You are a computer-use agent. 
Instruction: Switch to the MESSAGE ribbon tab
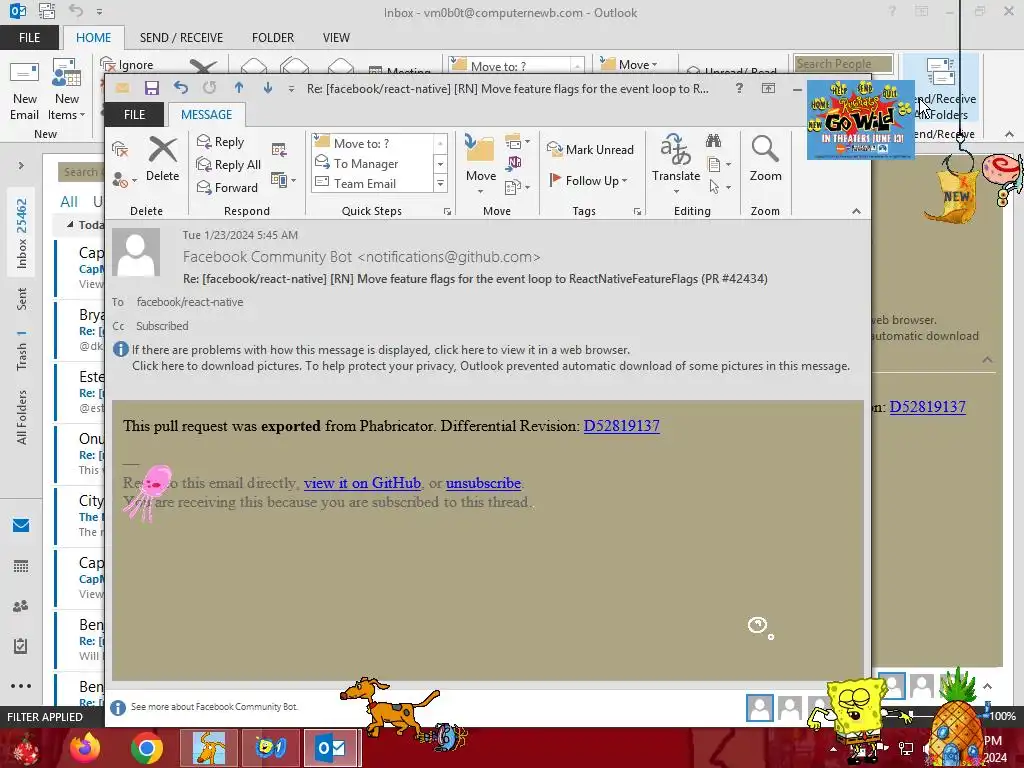click(x=206, y=114)
